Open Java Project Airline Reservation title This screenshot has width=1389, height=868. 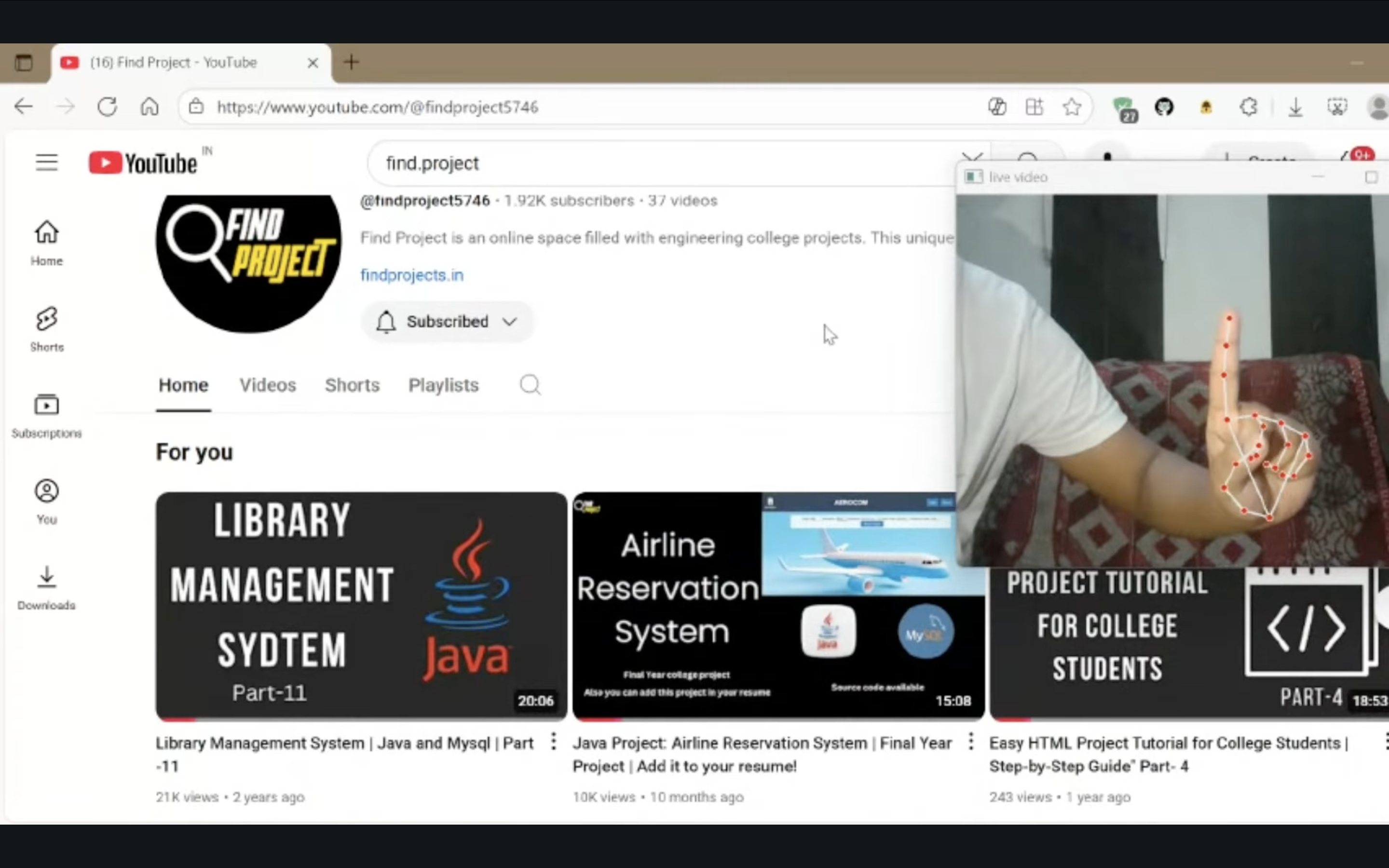762,754
